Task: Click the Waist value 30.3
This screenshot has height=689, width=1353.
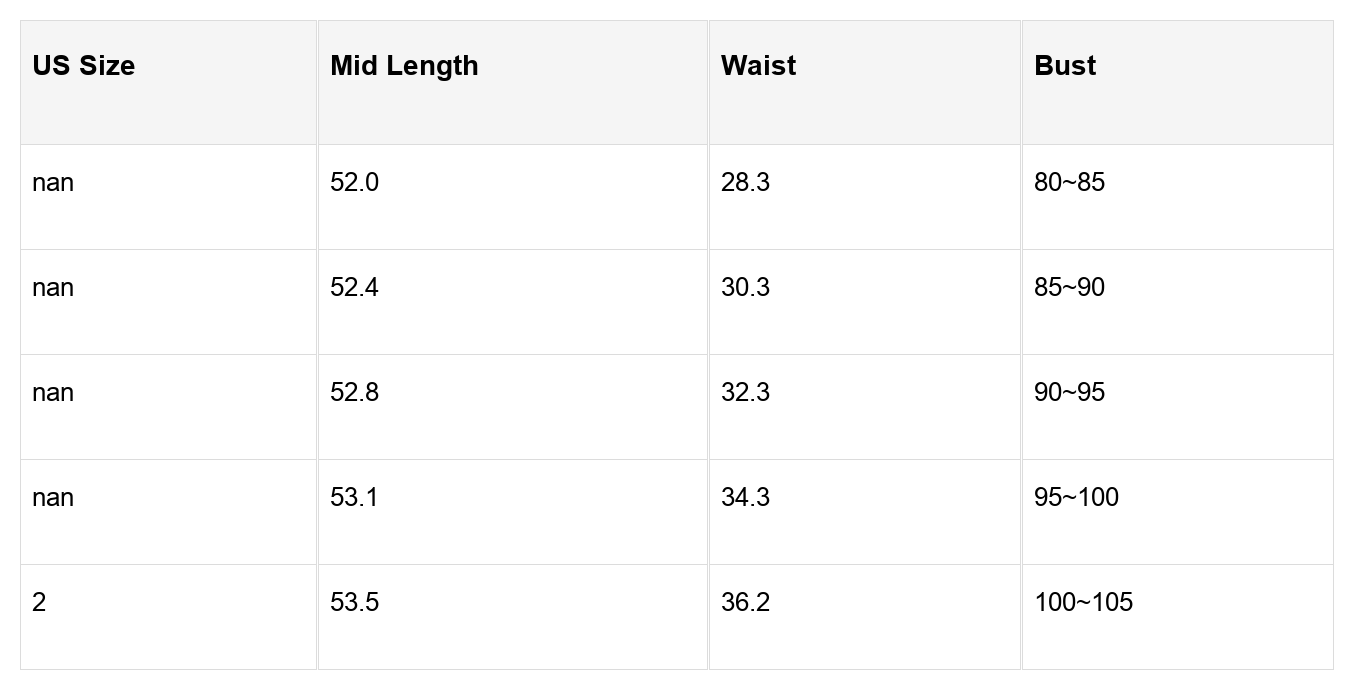Action: pos(745,288)
